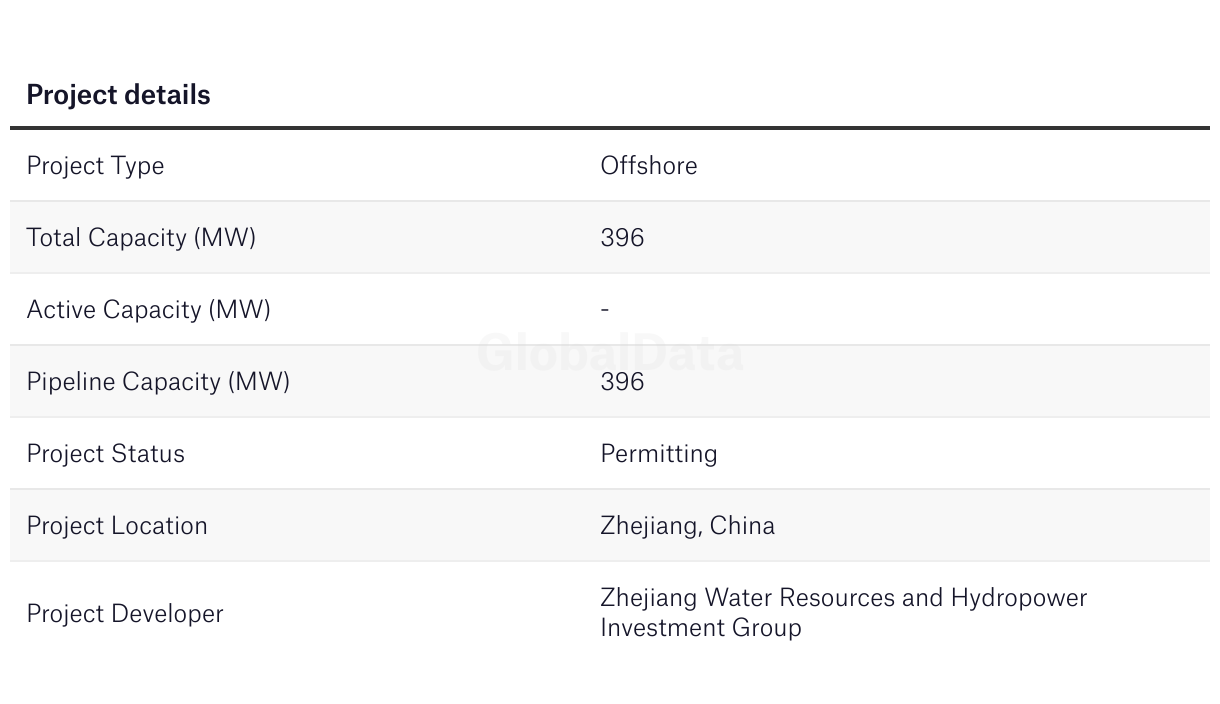Select the Project Type label
Image resolution: width=1220 pixels, height=704 pixels.
pos(95,165)
